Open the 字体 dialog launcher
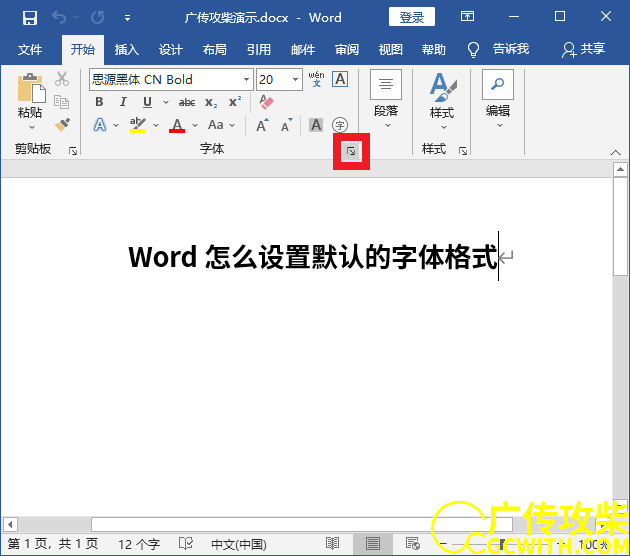630x556 pixels. click(351, 151)
